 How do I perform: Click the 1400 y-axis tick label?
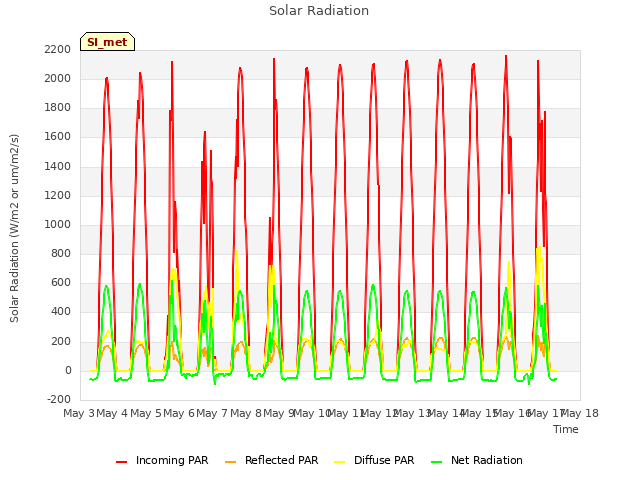point(58,166)
